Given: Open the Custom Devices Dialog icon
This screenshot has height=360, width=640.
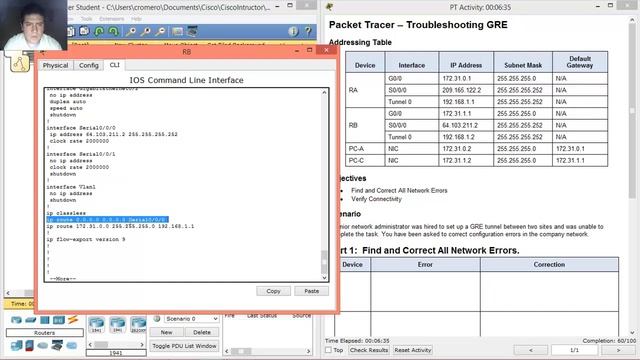Looking at the screenshot, I should click(x=192, y=31).
